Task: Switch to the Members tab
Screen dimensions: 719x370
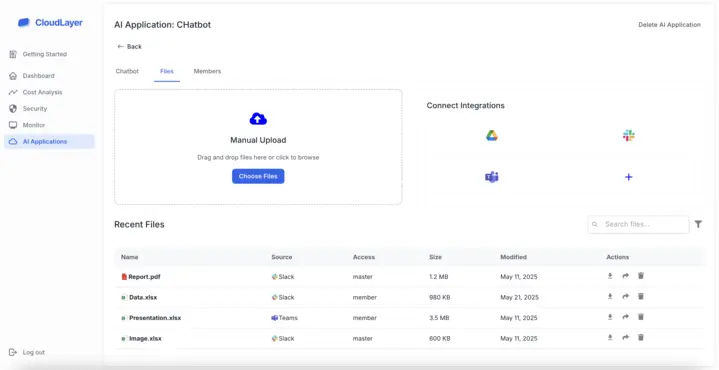Action: click(207, 71)
